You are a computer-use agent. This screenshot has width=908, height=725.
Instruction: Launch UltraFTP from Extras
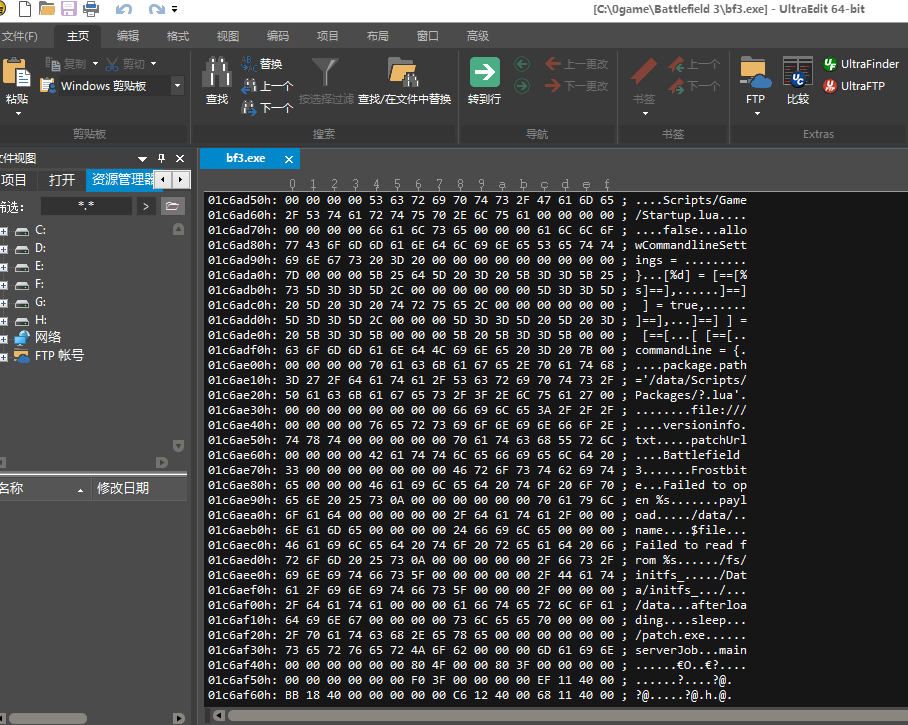tap(855, 86)
